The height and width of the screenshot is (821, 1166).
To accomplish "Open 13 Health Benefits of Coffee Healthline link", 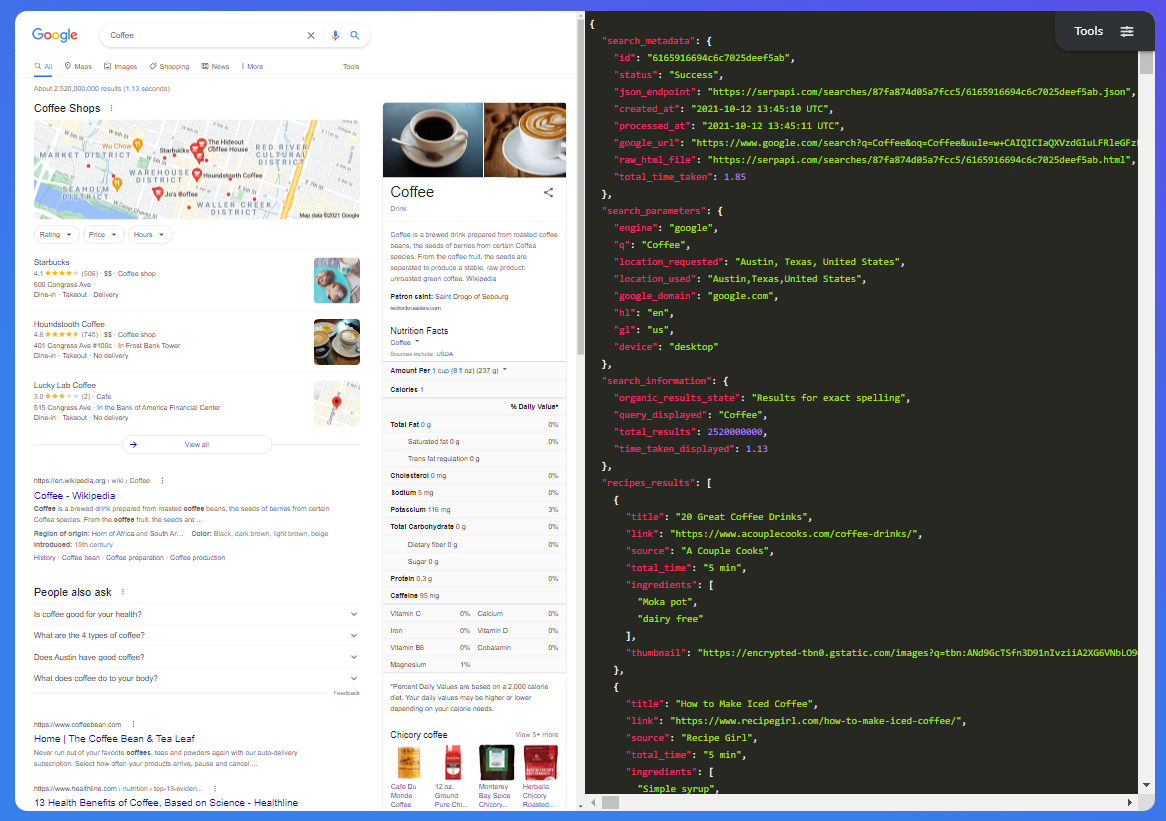I will pos(166,802).
